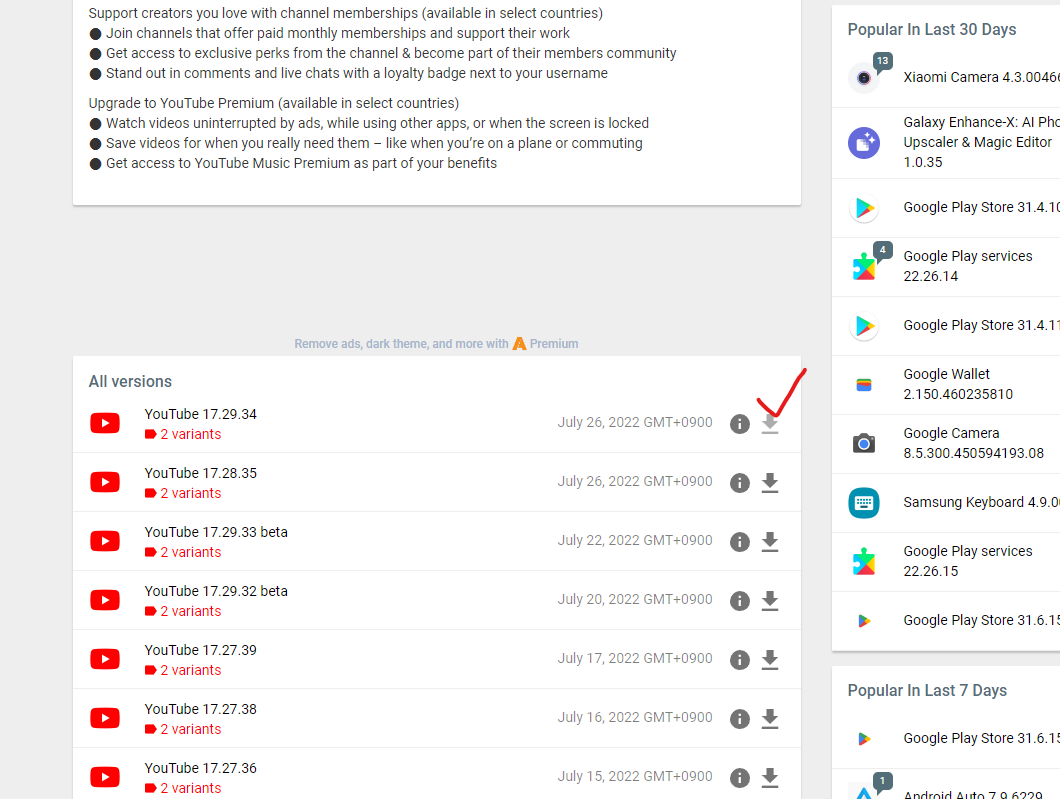Show 2 variants for YouTube 17.27.39

click(183, 670)
